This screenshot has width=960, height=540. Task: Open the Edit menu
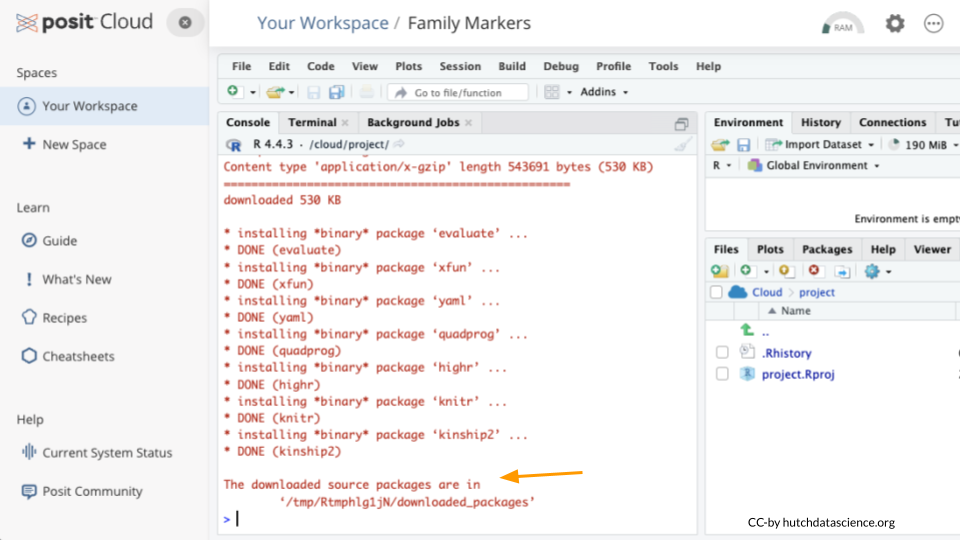click(x=279, y=66)
